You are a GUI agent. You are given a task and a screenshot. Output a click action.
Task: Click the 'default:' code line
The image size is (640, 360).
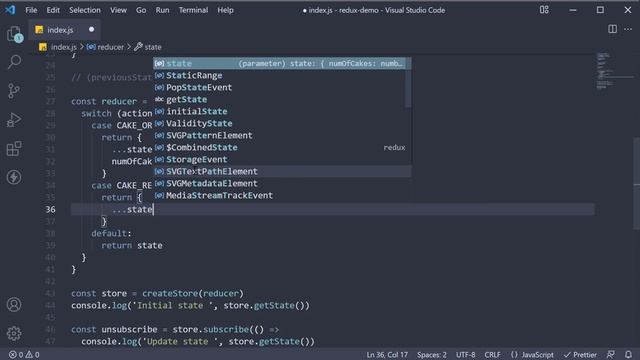point(111,233)
